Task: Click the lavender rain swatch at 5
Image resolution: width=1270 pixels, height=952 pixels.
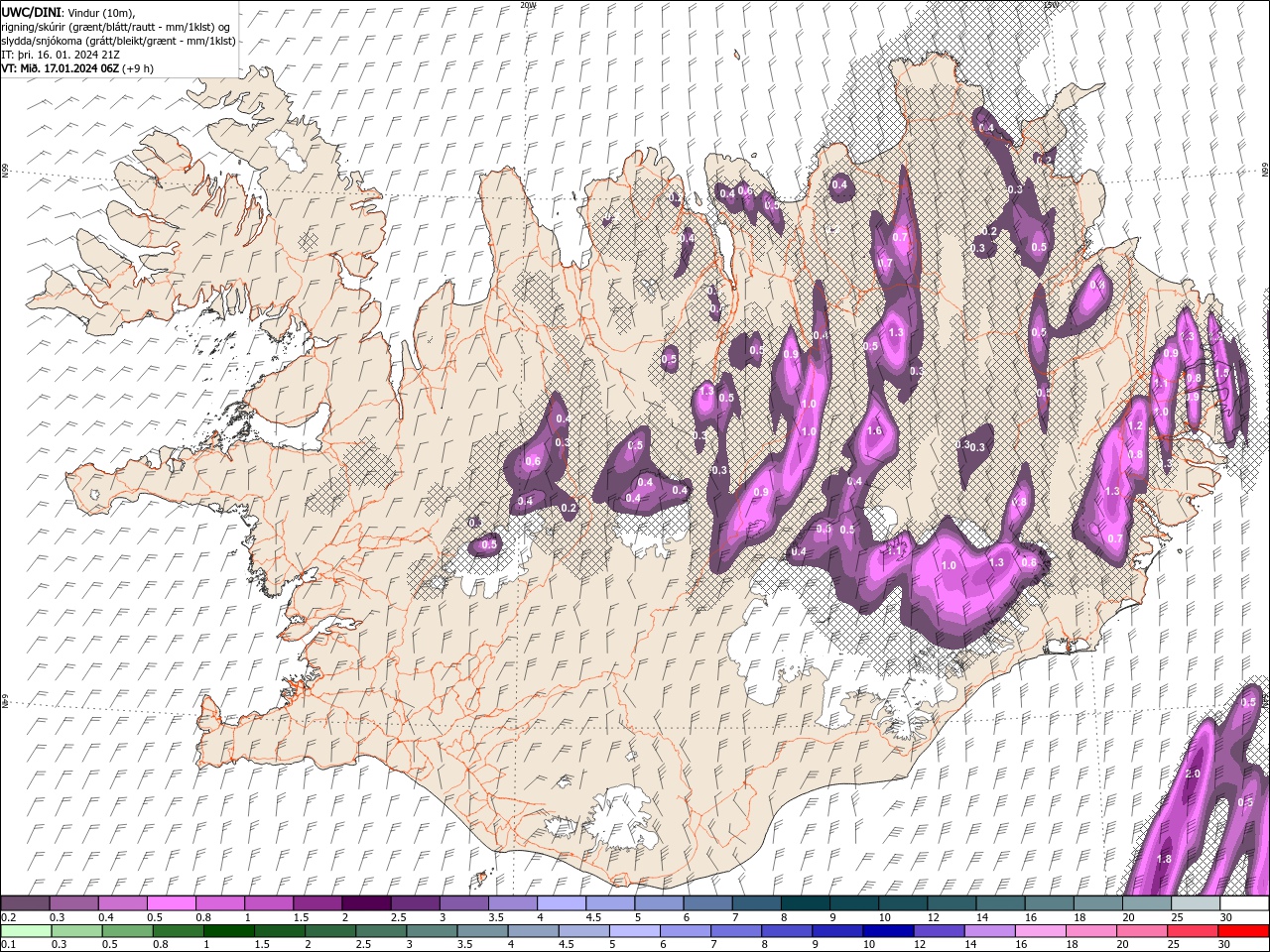Action: pos(636,931)
